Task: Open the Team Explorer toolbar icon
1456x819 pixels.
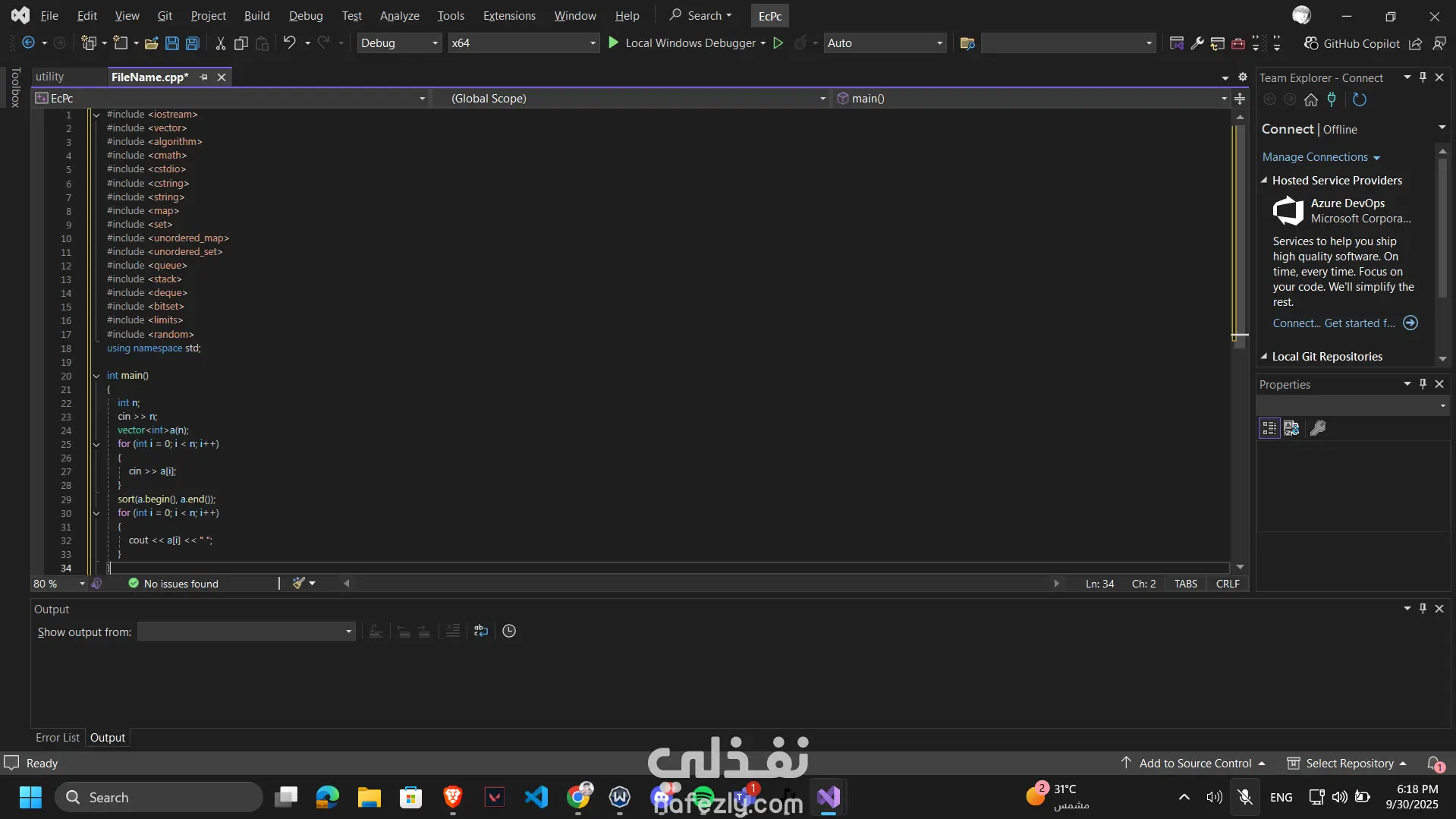Action: [1218, 43]
